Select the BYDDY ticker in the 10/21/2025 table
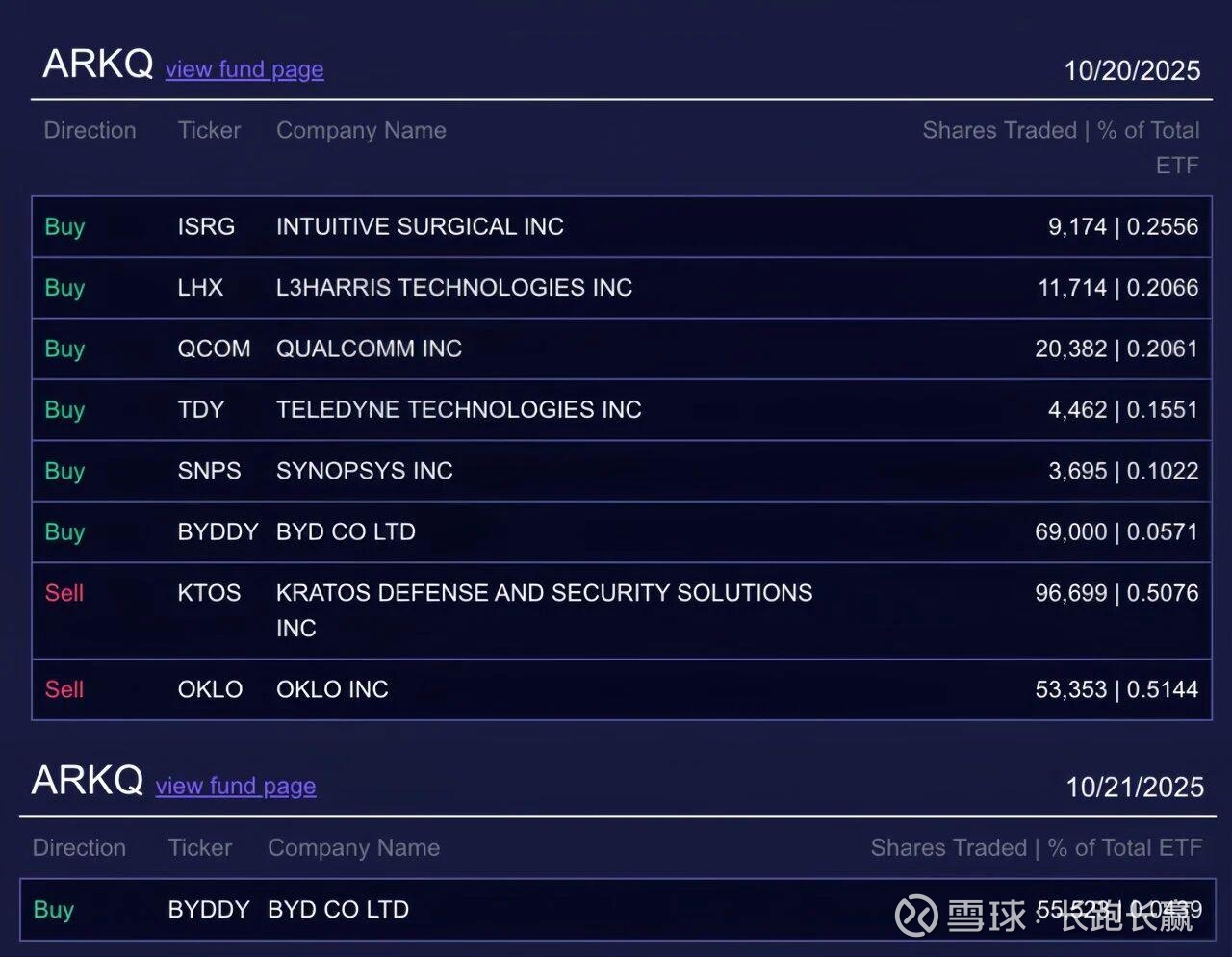The image size is (1232, 957). tap(209, 909)
